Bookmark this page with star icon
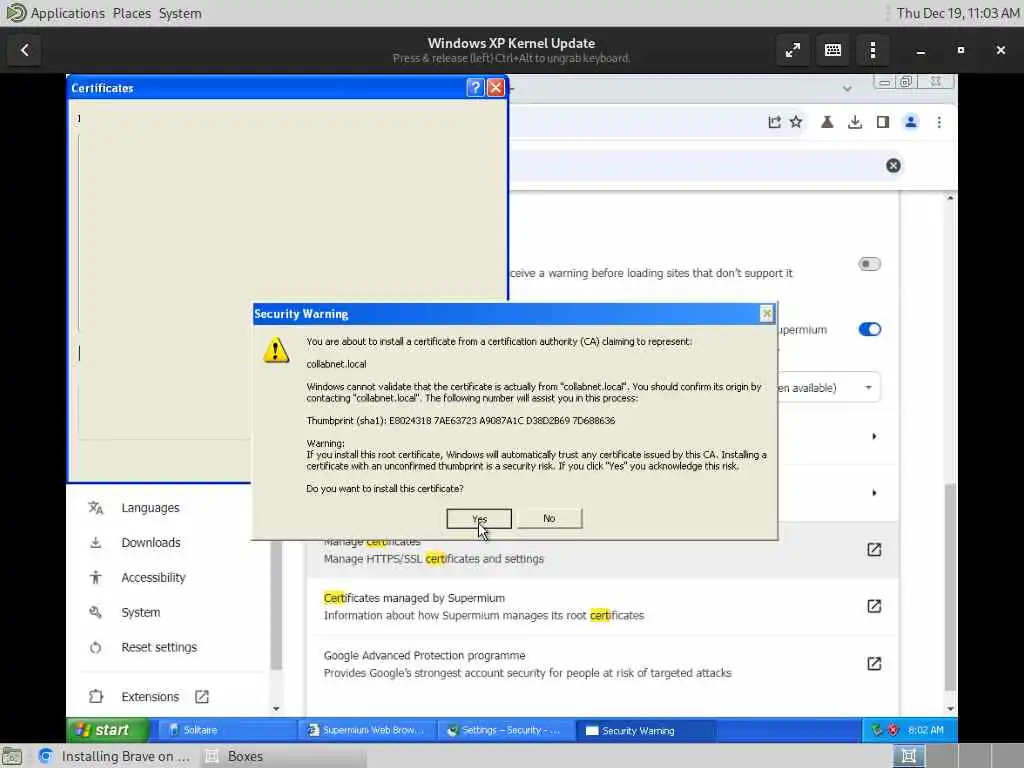Screen dimensions: 1024x768 (x=796, y=122)
